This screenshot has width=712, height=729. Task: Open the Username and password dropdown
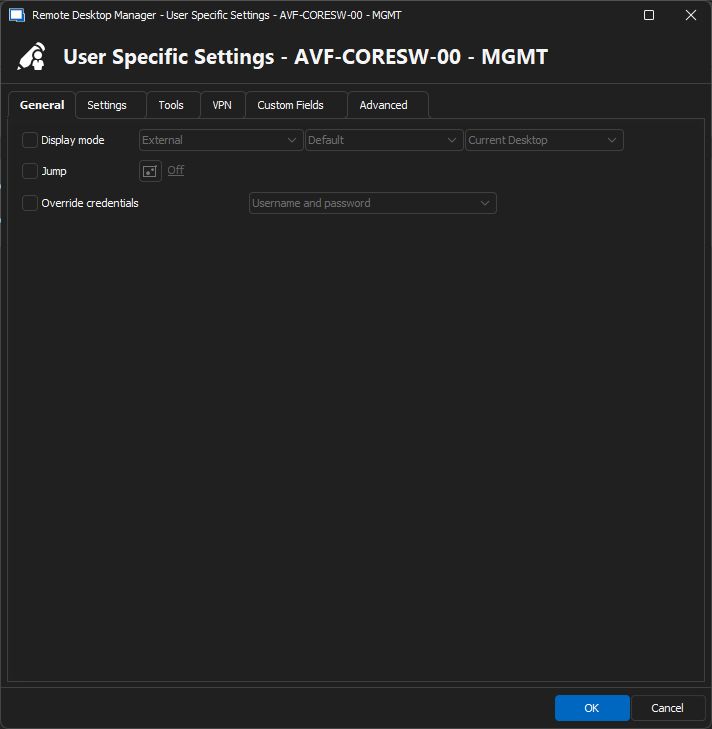(373, 203)
